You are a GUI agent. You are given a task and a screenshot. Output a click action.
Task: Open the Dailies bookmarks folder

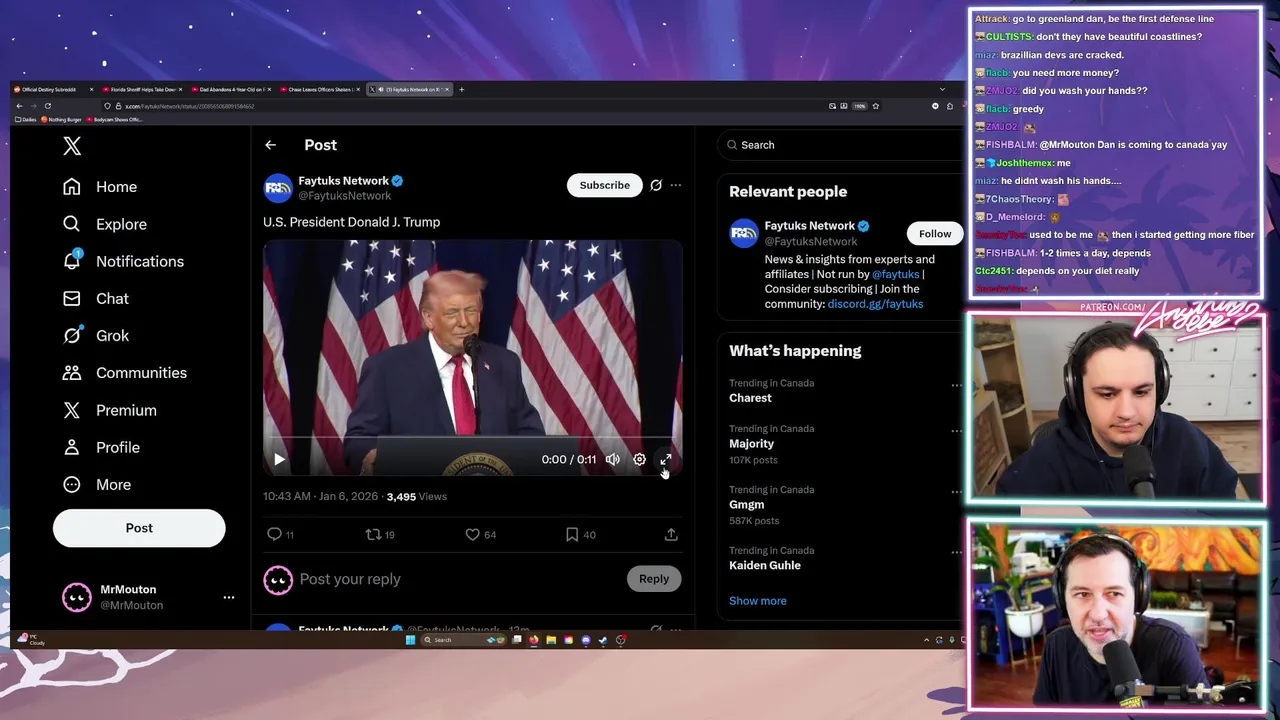pos(27,119)
